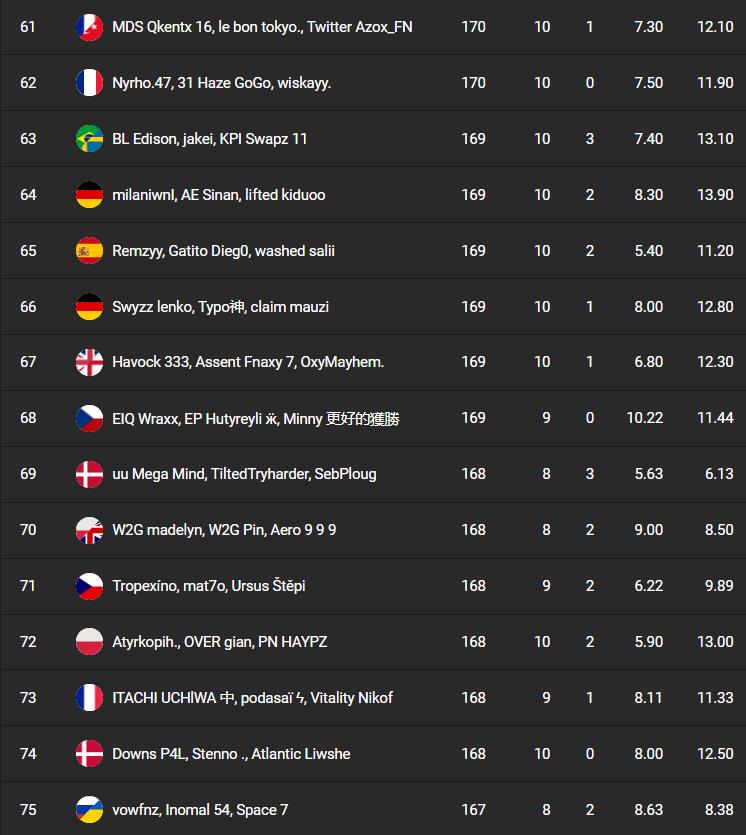Click the Brazil flag beside BL Edison
The width and height of the screenshot is (746, 835).
point(90,139)
